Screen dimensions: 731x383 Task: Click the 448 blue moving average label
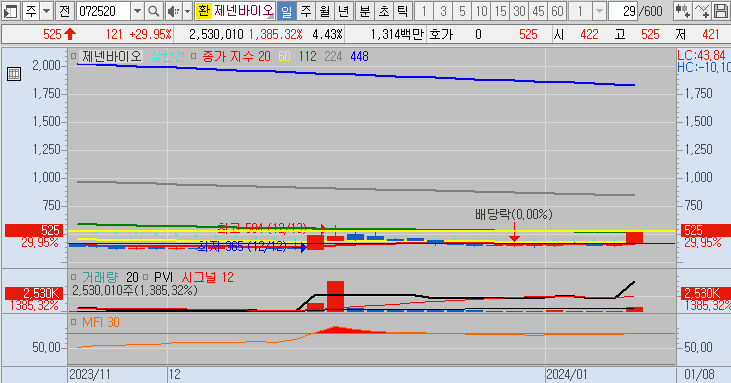point(359,56)
